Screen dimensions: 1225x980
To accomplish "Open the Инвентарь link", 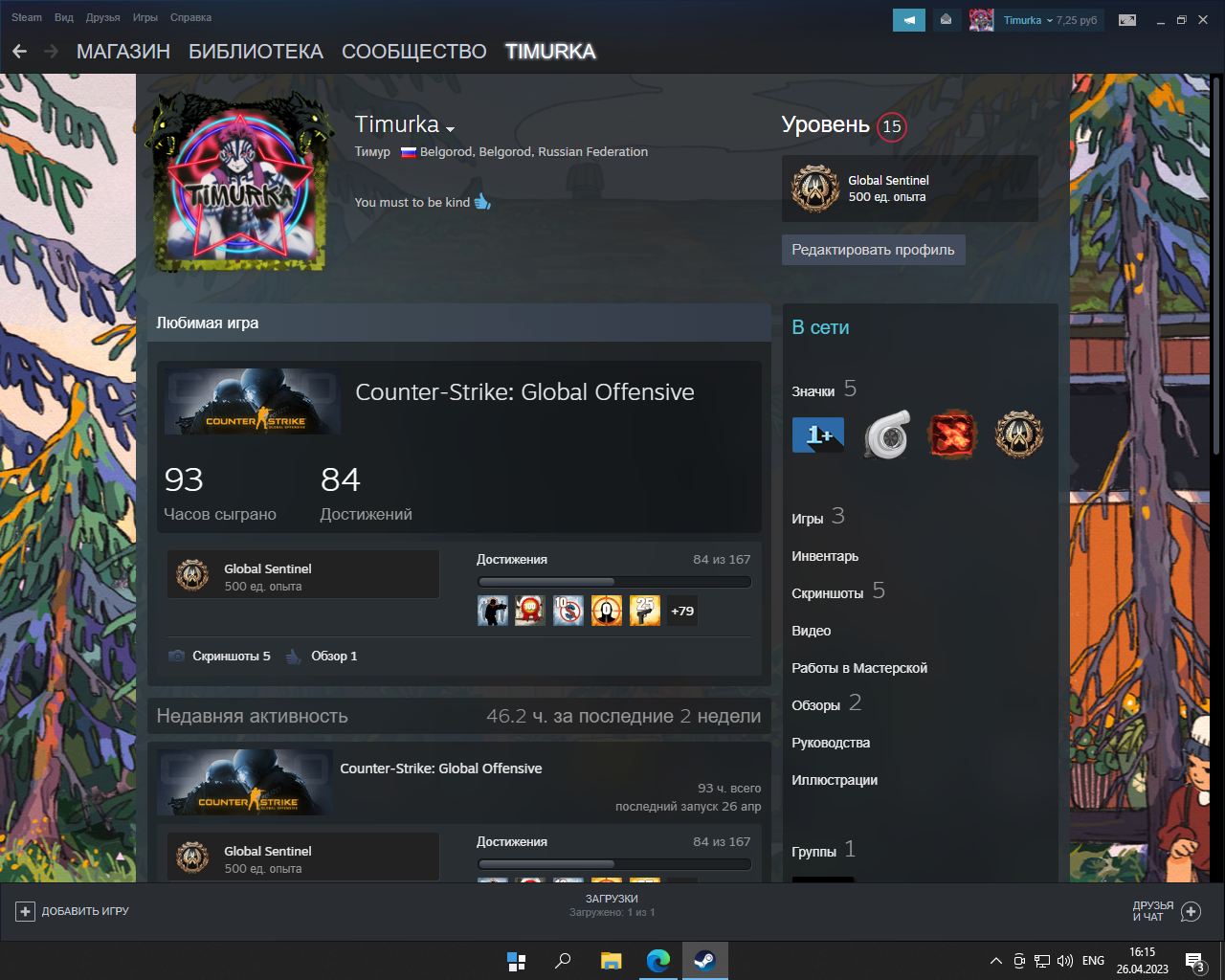I will coord(825,556).
